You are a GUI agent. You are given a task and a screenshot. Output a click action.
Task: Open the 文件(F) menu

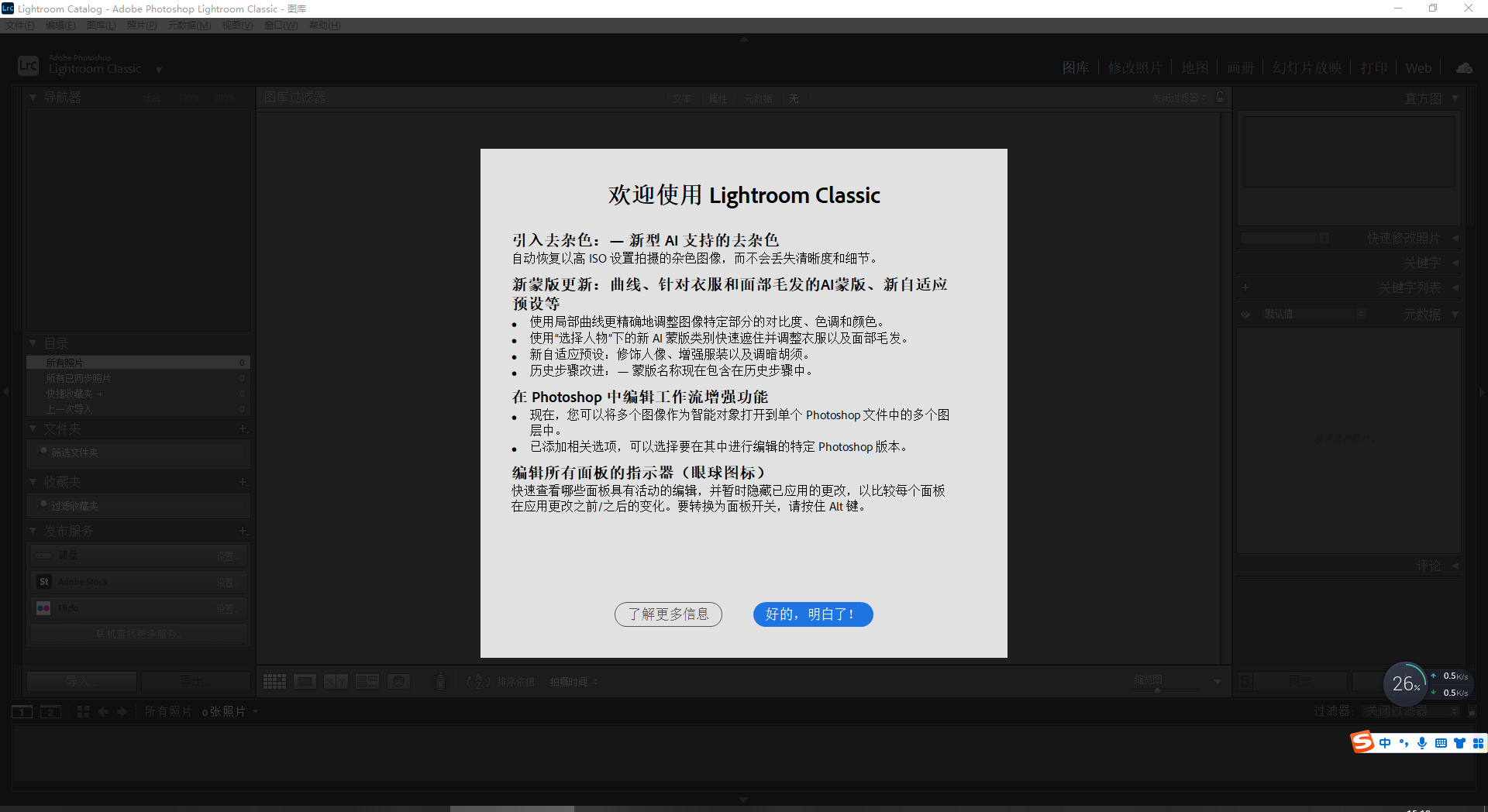click(x=19, y=26)
